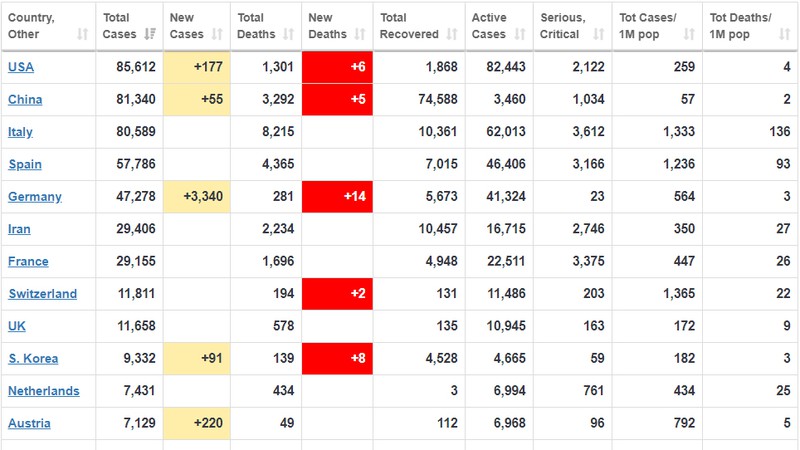This screenshot has height=450, width=800.
Task: Click the Total Recovered column header text
Action: pos(409,26)
